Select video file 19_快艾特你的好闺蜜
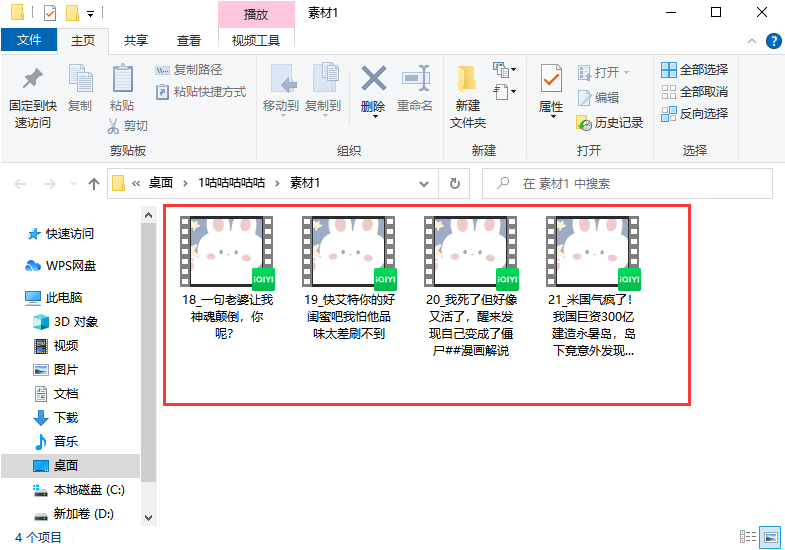The image size is (785, 550). click(x=349, y=278)
